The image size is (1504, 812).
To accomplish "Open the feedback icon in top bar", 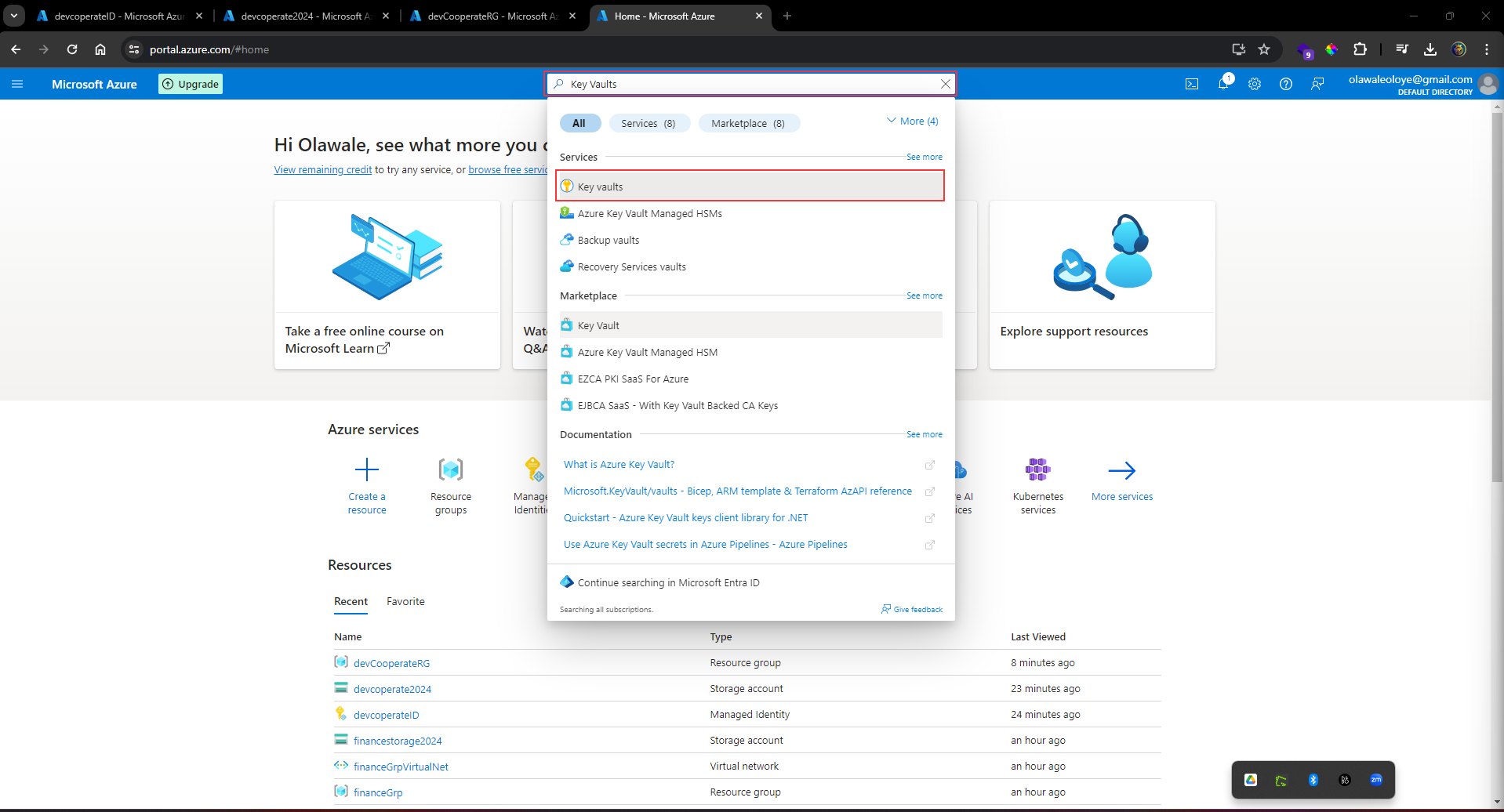I will pyautogui.click(x=1317, y=84).
